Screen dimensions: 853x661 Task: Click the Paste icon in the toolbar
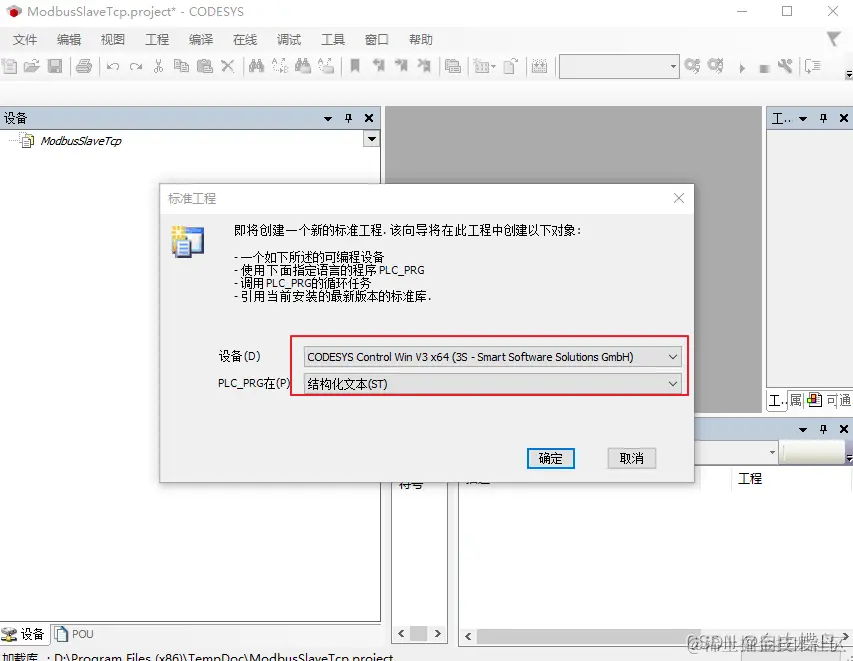coord(205,67)
